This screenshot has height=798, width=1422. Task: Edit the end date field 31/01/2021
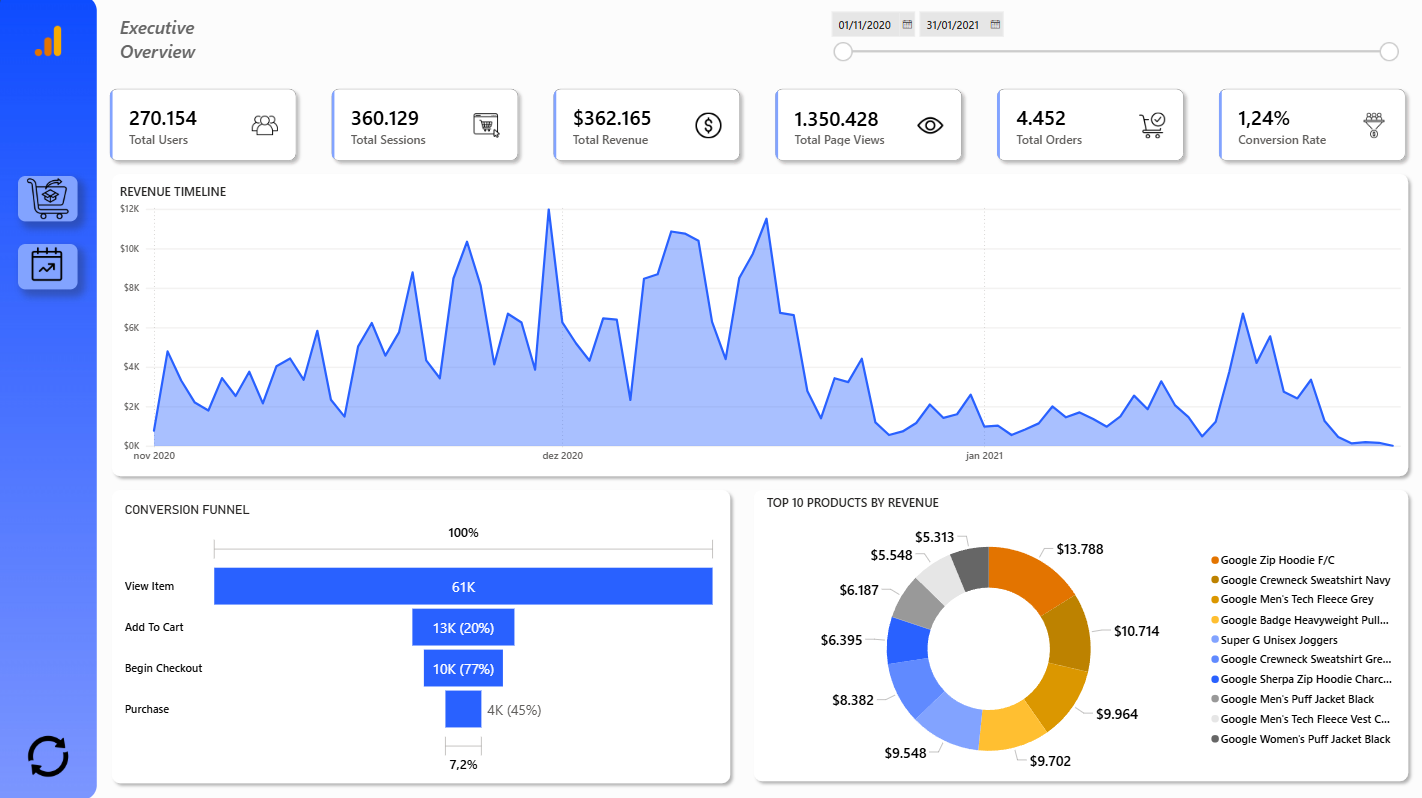952,25
